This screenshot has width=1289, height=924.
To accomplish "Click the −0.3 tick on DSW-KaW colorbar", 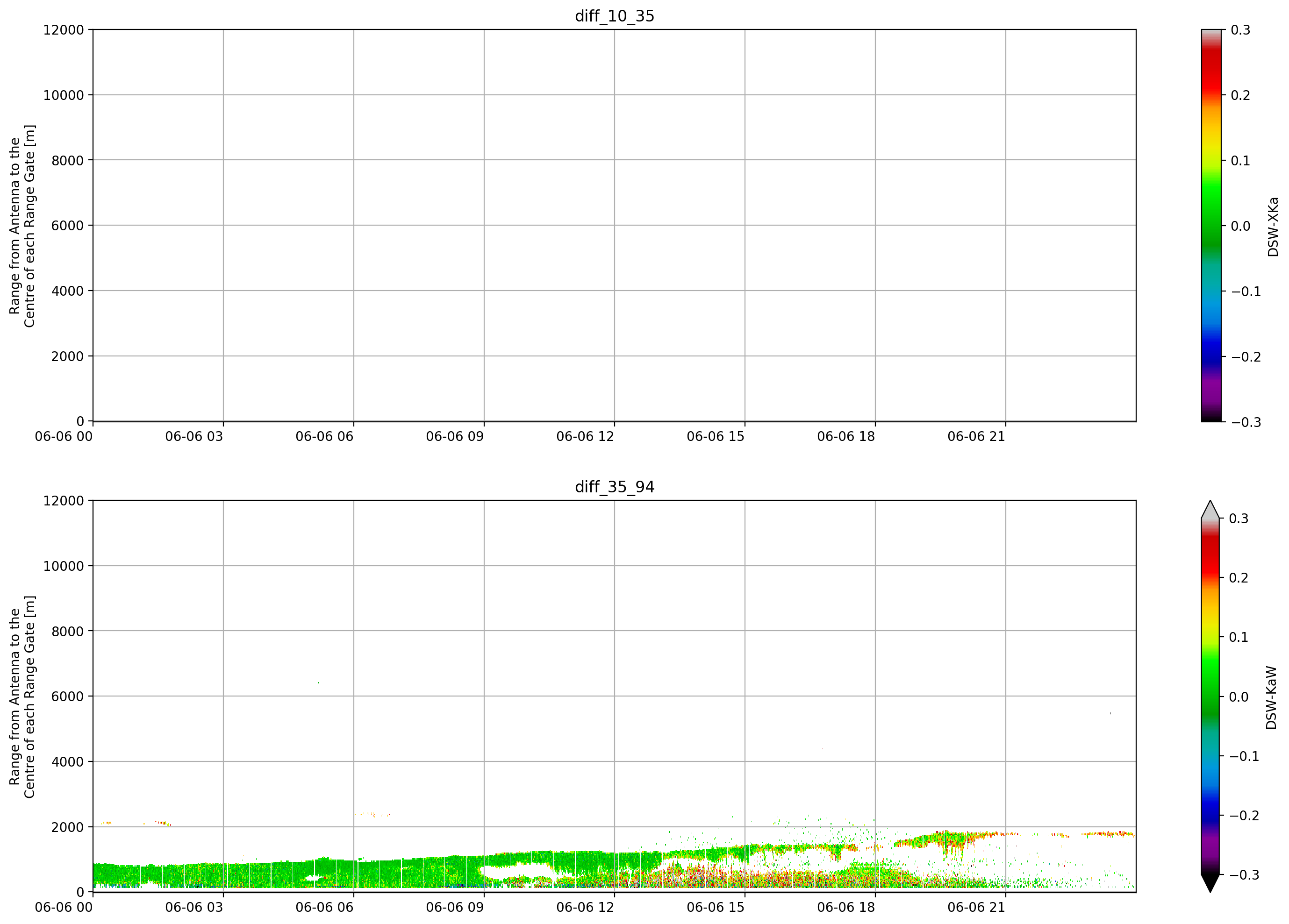I will click(x=1244, y=874).
